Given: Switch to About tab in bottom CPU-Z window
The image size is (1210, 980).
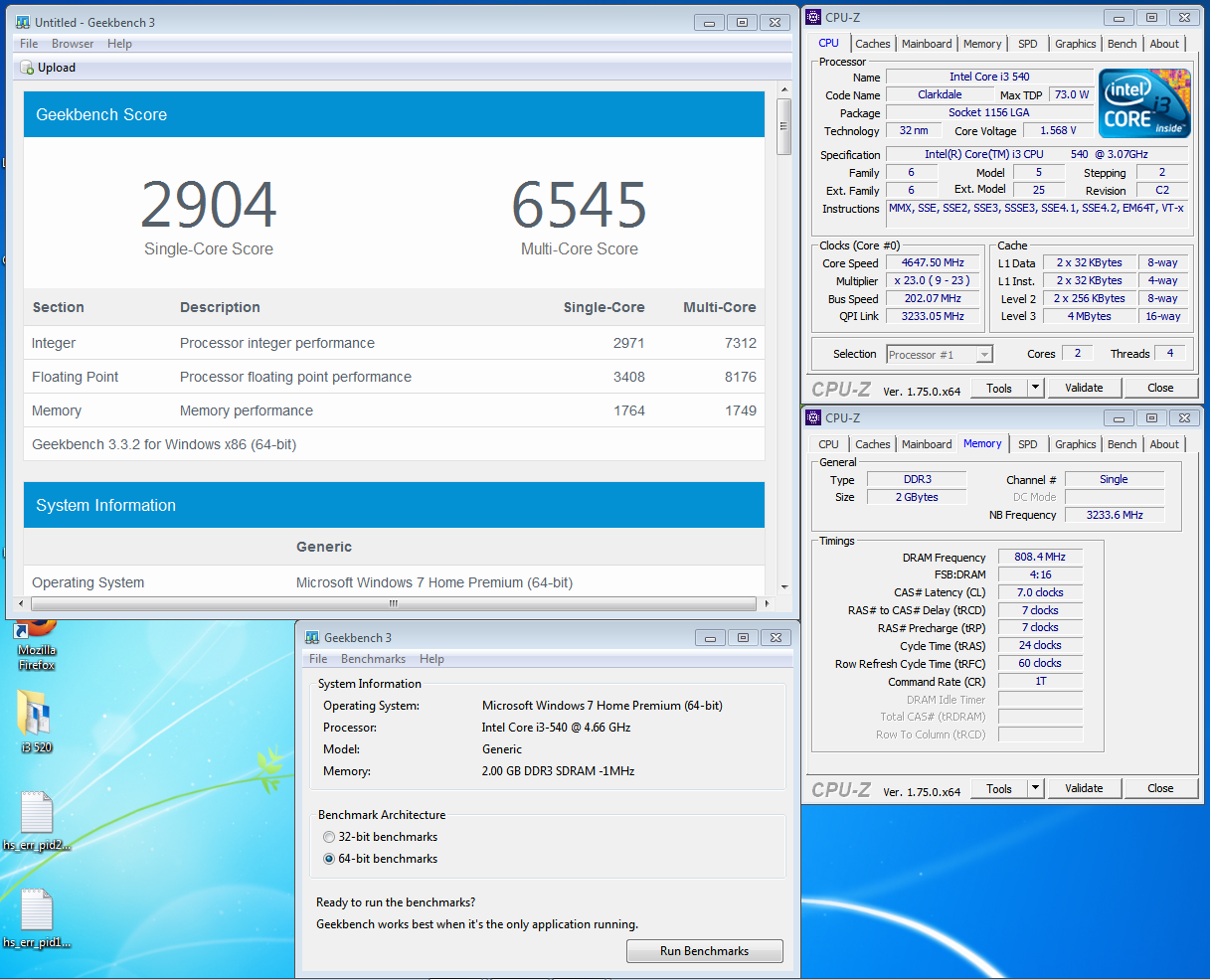Looking at the screenshot, I should (x=1164, y=444).
